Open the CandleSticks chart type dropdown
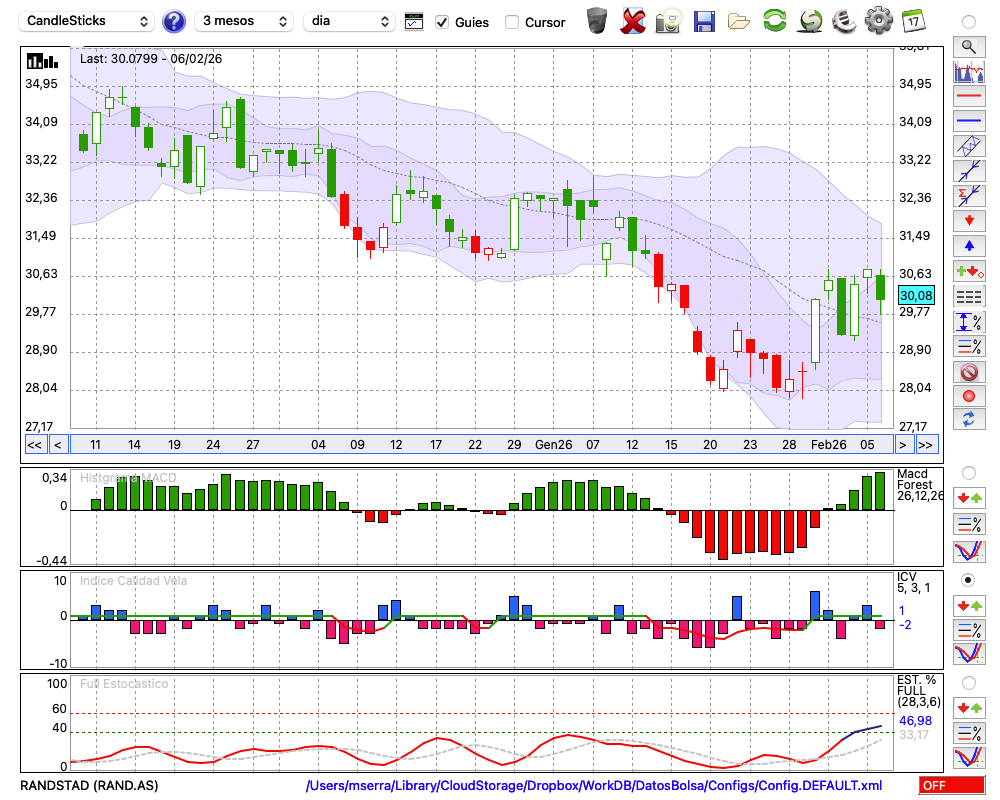 [x=87, y=21]
